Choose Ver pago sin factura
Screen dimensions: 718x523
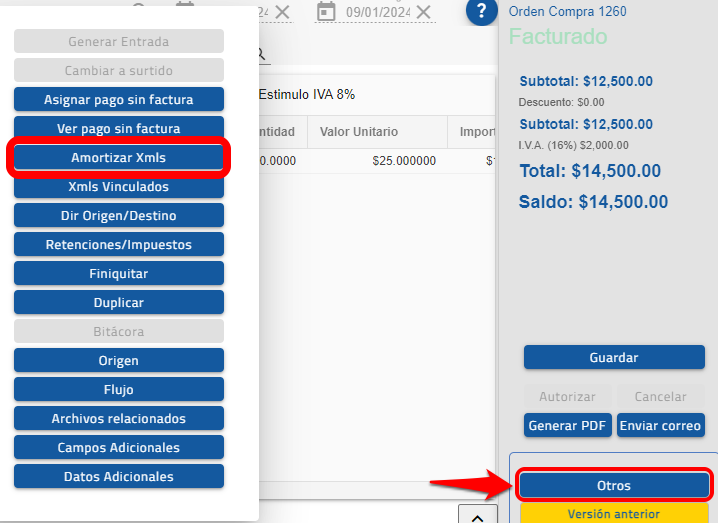click(119, 129)
